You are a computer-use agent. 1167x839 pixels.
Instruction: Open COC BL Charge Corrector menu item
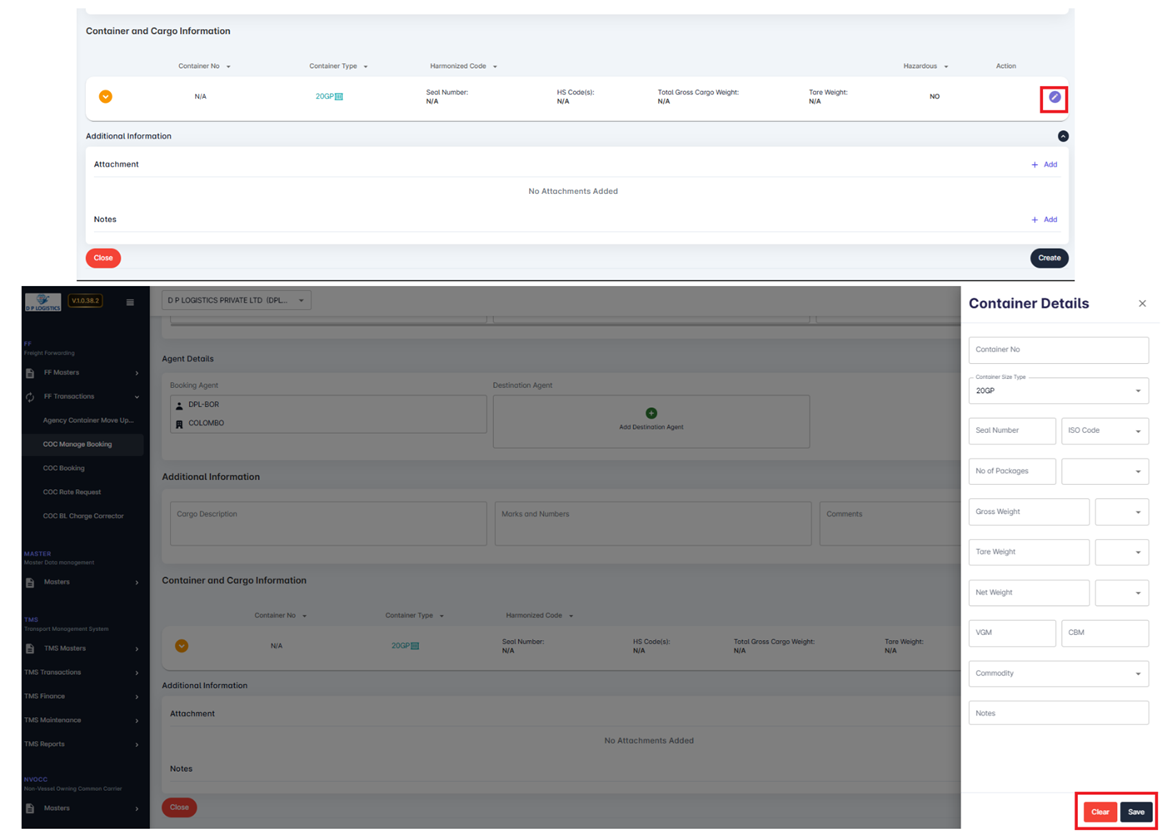click(x=83, y=516)
